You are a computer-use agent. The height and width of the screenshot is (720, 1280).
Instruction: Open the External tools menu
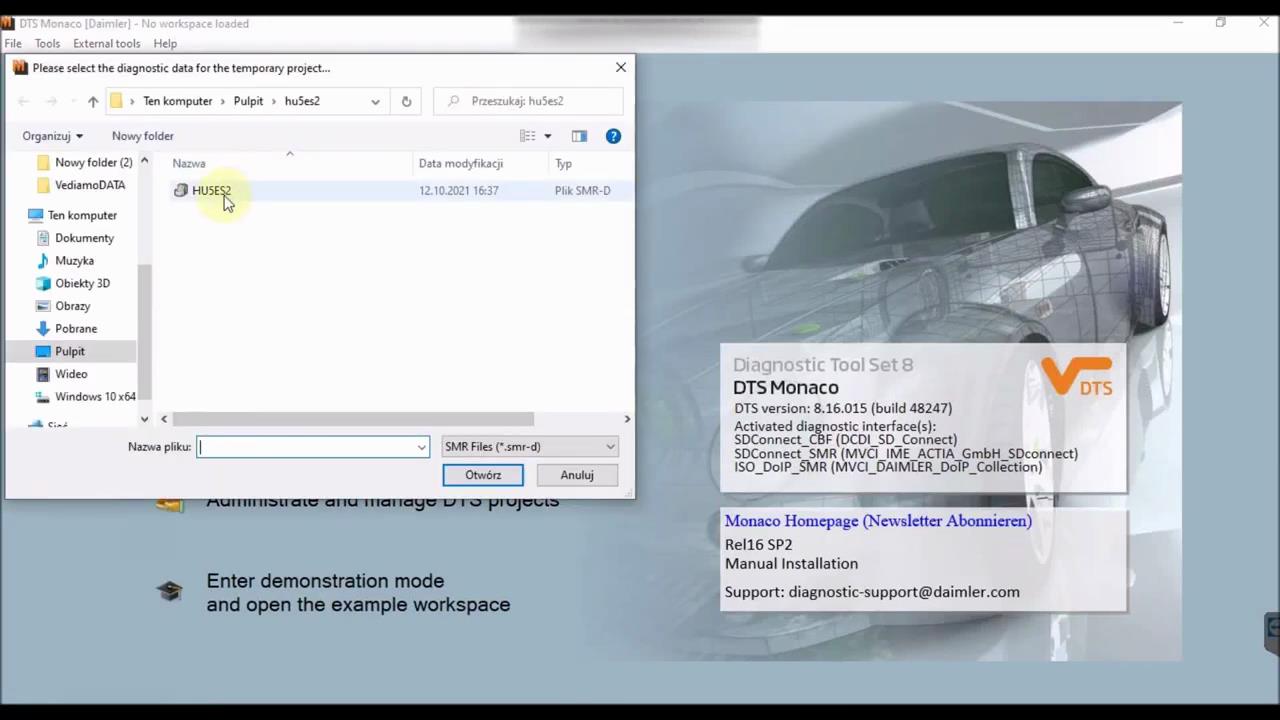click(106, 43)
